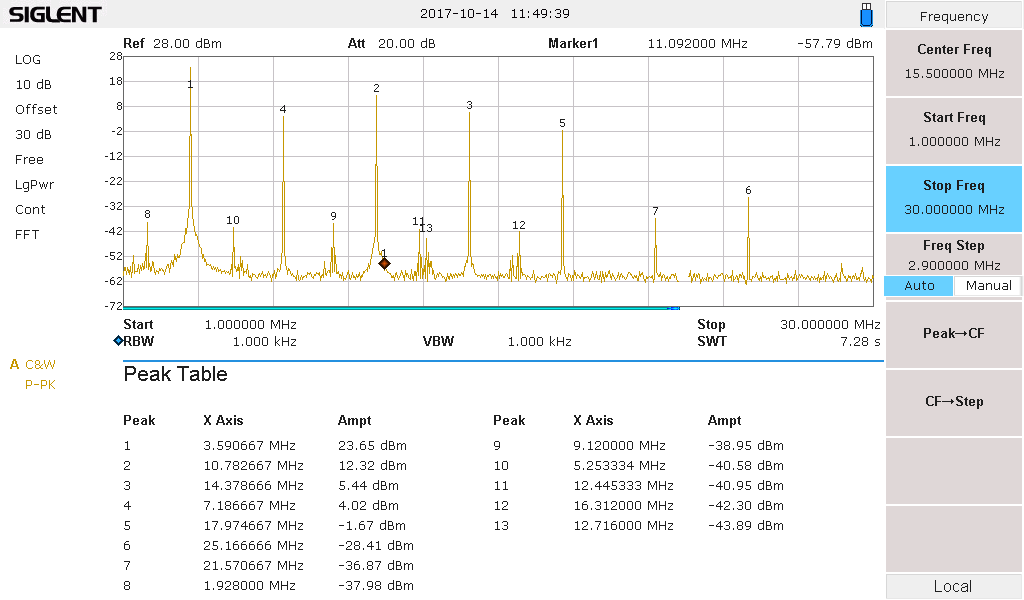
Task: Switch Freq Step to Auto
Action: click(x=919, y=286)
